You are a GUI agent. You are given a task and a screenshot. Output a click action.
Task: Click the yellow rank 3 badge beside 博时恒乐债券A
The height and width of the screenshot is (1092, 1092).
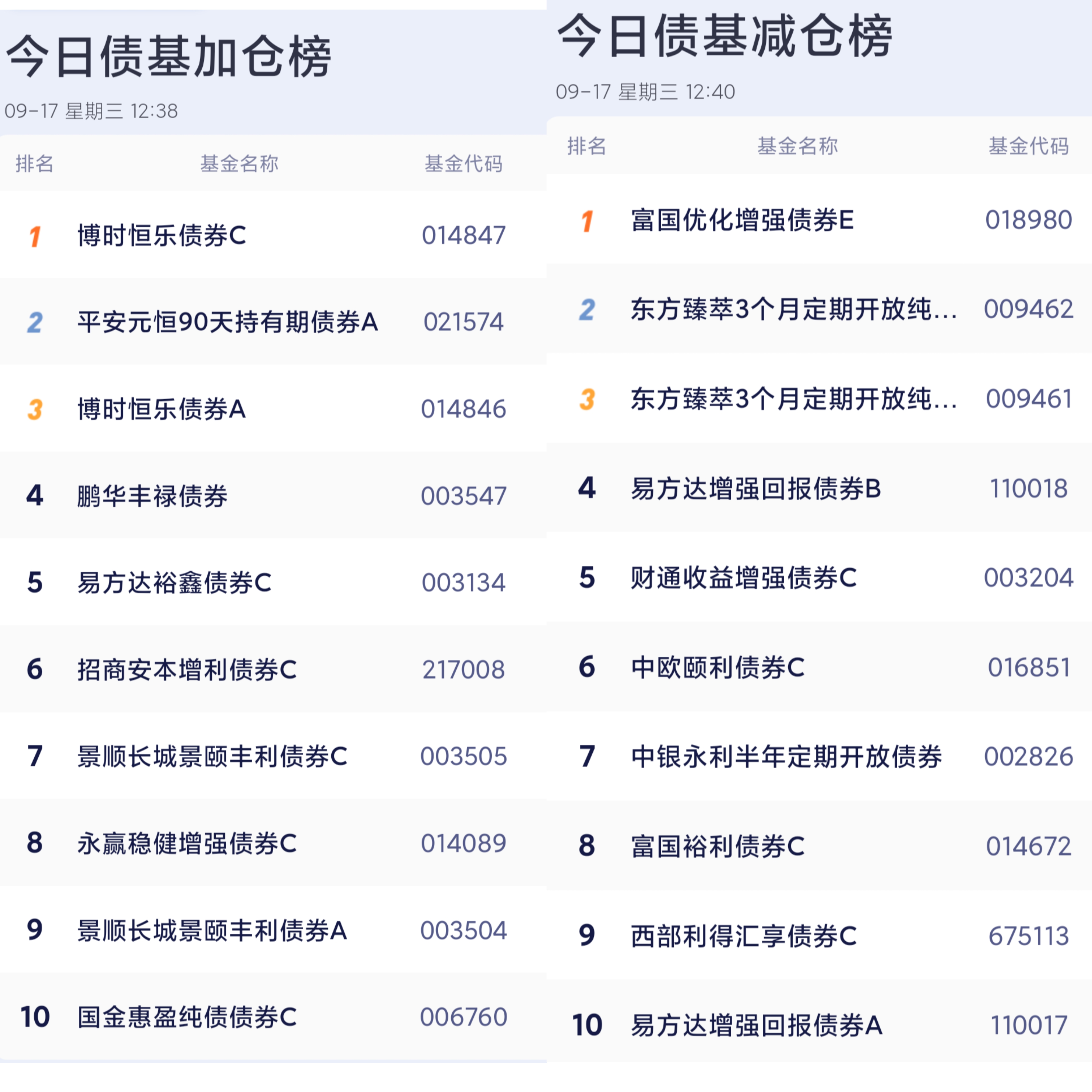pos(35,409)
